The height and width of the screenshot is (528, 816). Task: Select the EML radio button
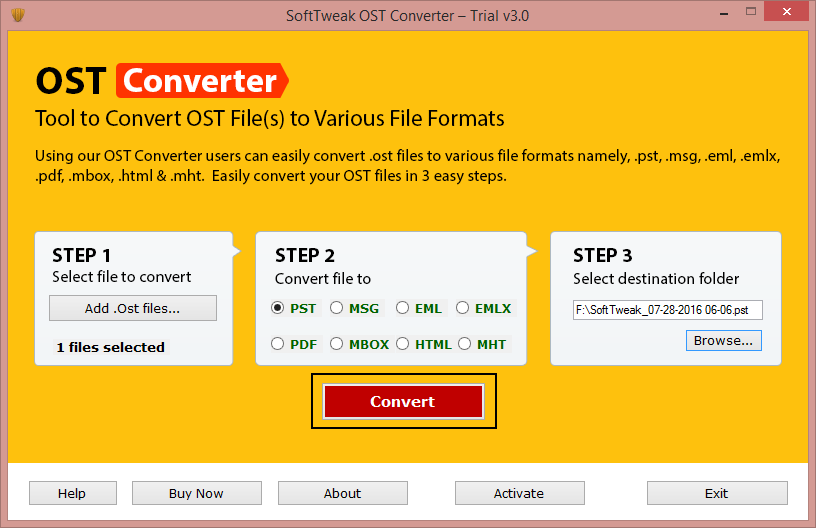pyautogui.click(x=402, y=308)
